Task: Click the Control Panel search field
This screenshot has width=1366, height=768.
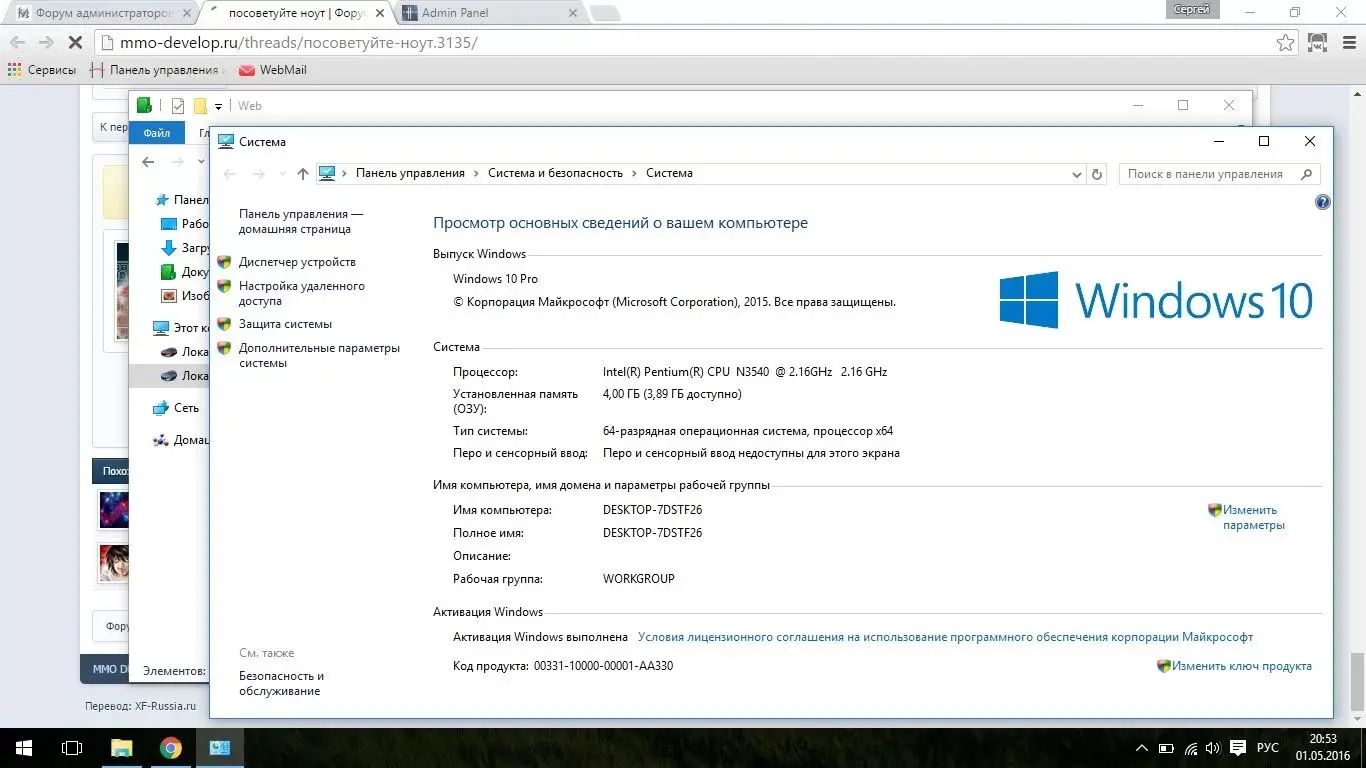Action: point(1219,174)
